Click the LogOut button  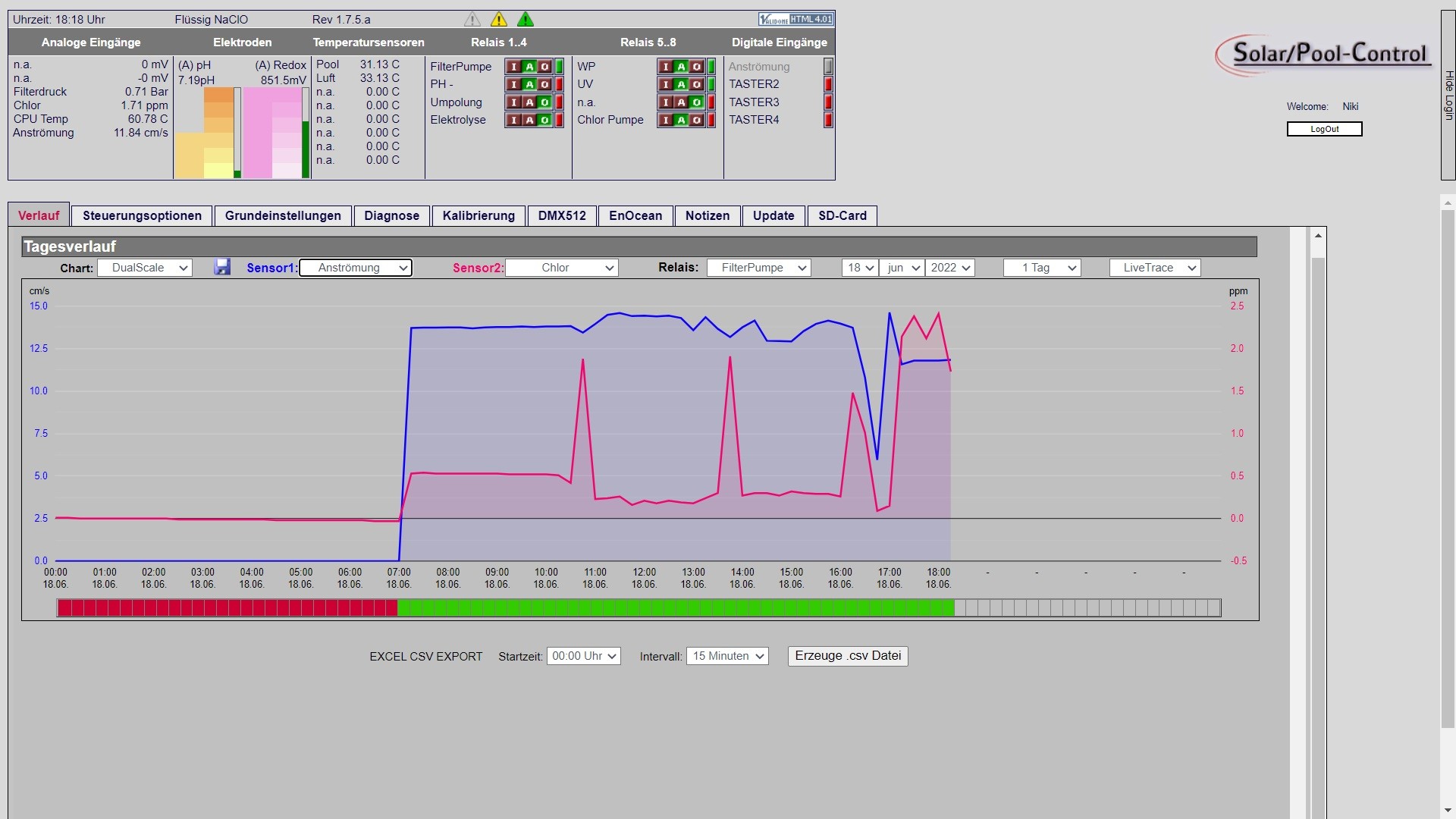tap(1324, 129)
